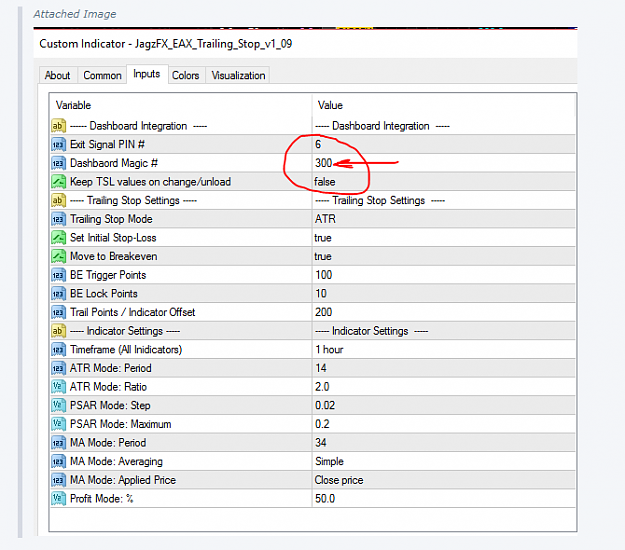Click the double icon beside PSAR Mode: Step
The height and width of the screenshot is (550, 625).
[58, 405]
